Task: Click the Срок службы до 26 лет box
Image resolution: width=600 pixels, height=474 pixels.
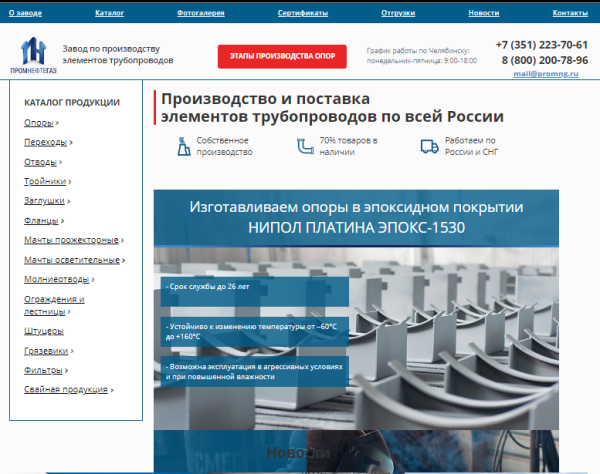Action: [254, 292]
